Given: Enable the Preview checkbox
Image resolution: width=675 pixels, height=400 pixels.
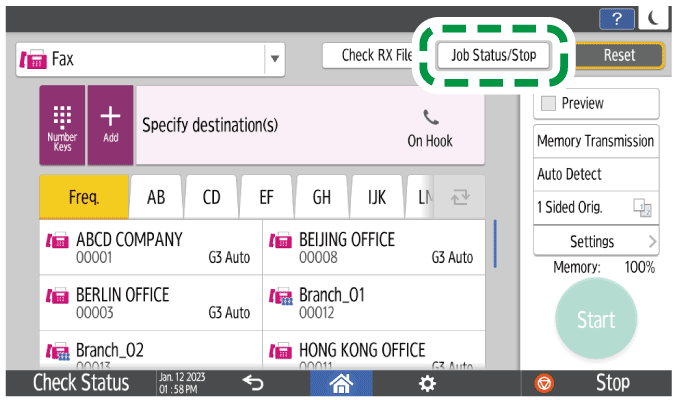Looking at the screenshot, I should point(549,103).
